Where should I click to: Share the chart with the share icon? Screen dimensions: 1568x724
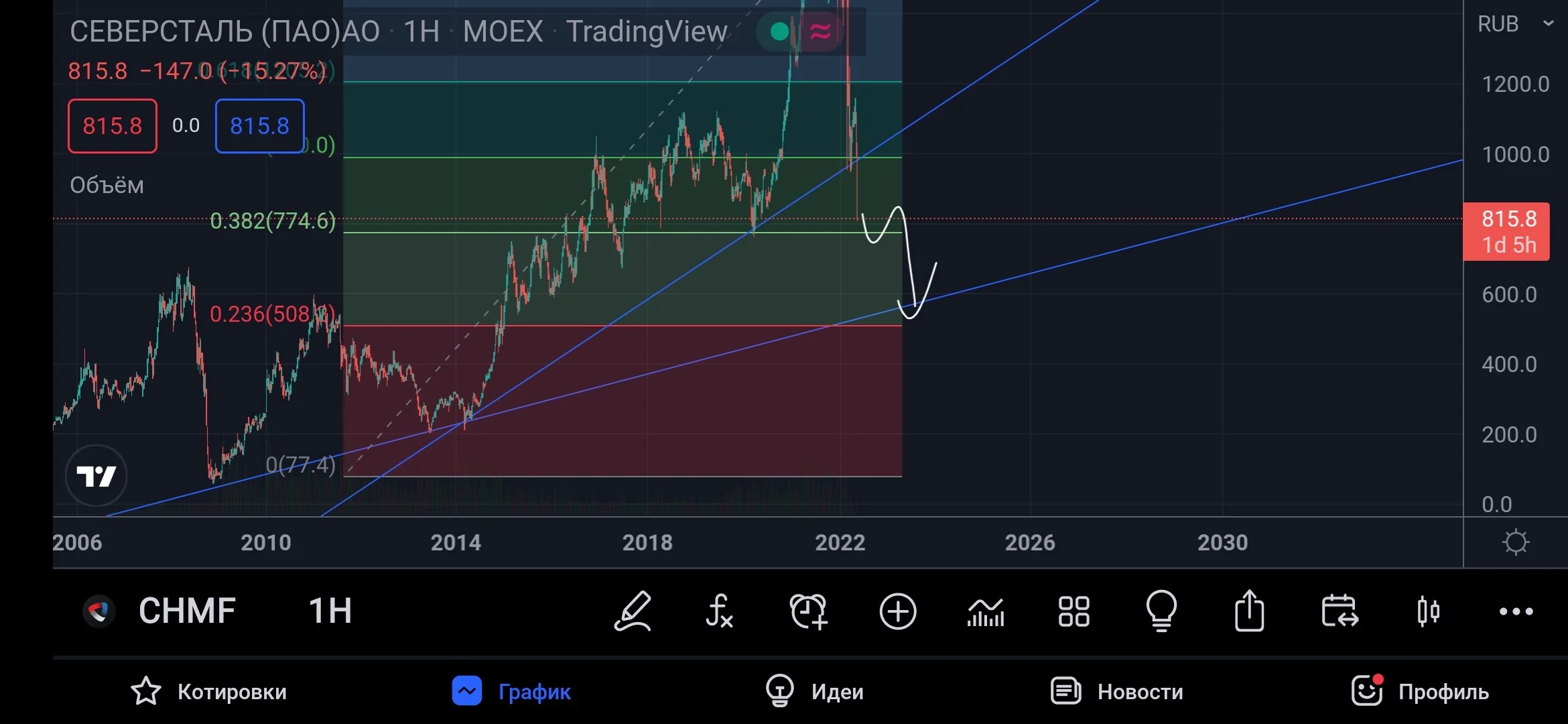click(1250, 610)
